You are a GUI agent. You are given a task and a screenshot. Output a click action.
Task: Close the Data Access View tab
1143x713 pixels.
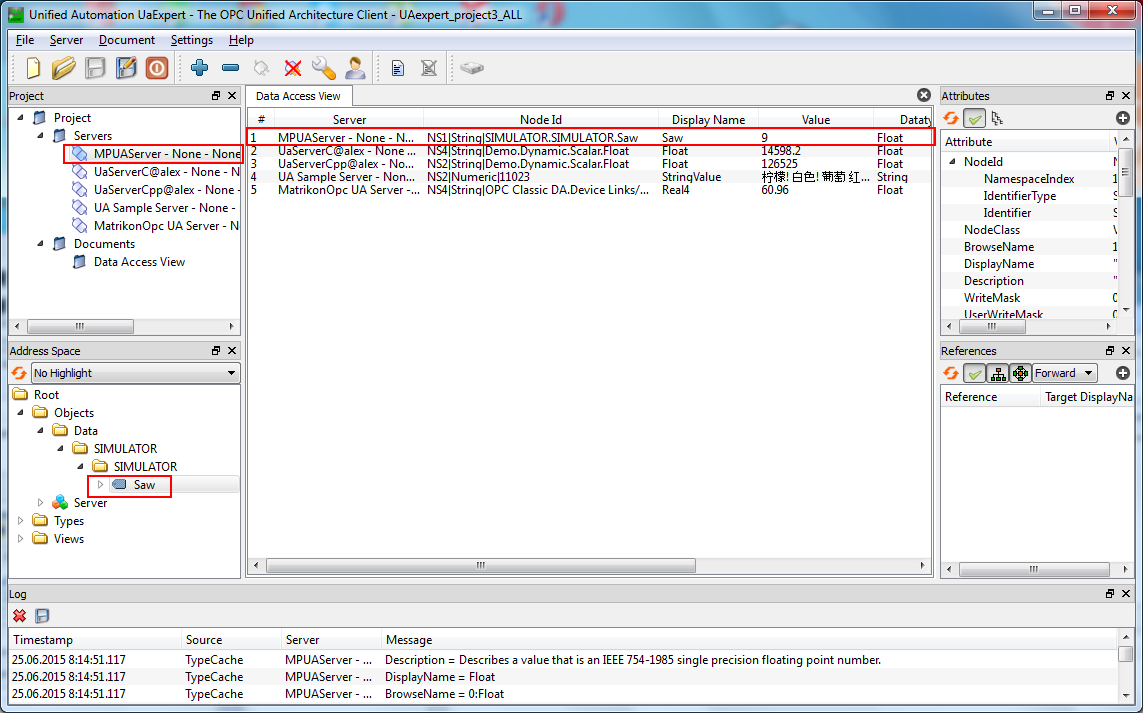[924, 95]
